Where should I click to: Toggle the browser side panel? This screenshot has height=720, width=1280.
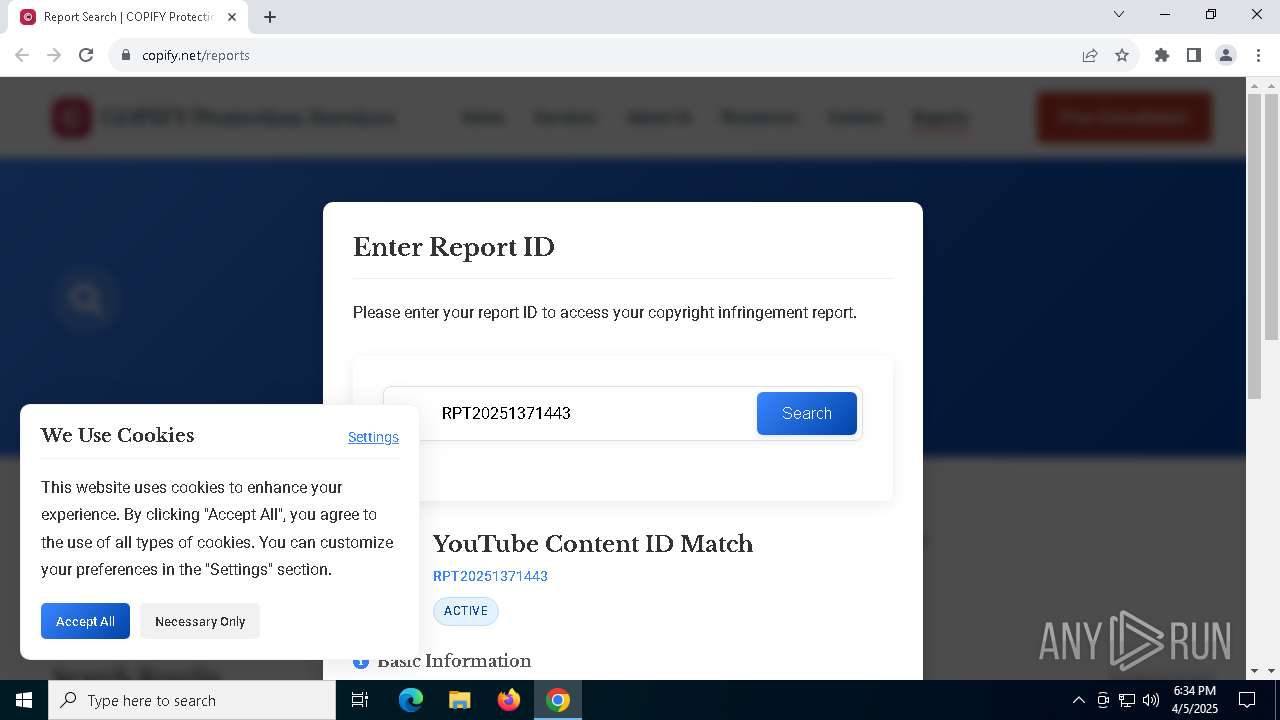pyautogui.click(x=1194, y=55)
